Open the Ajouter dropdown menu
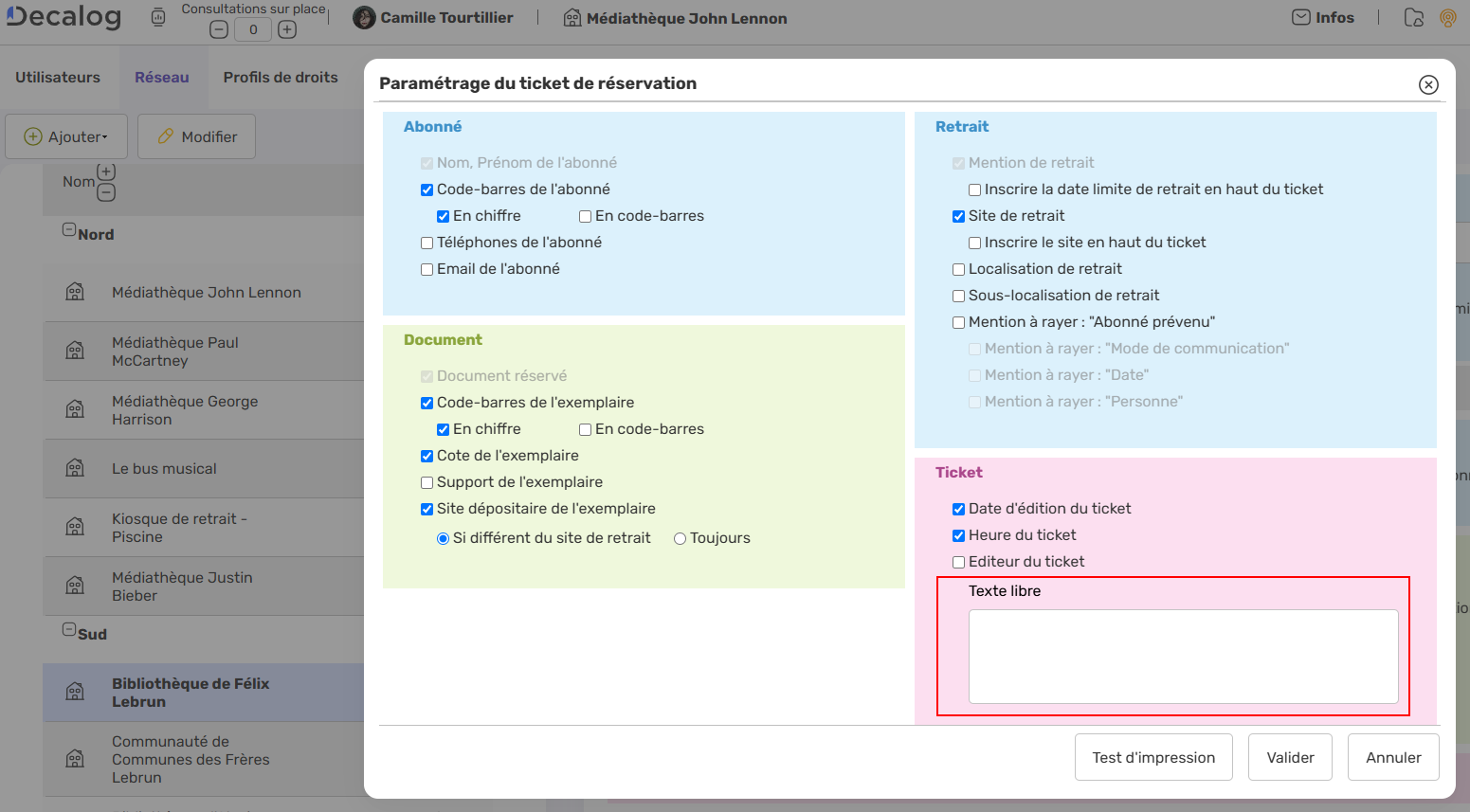Screen dimensions: 1470x812 point(66,136)
